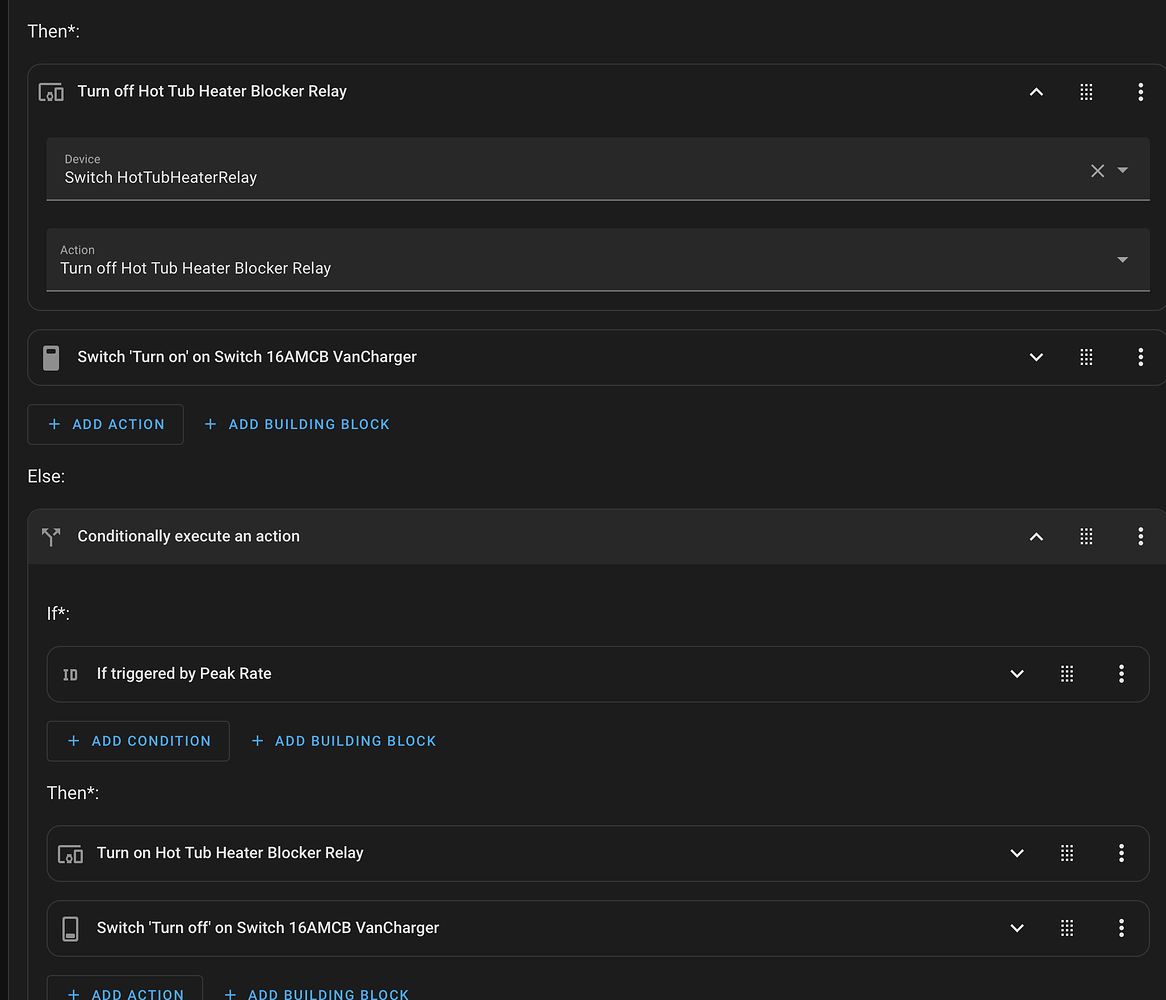The height and width of the screenshot is (1000, 1166).
Task: Click the drag handle on the Conditionally execute card
Action: tap(1086, 536)
